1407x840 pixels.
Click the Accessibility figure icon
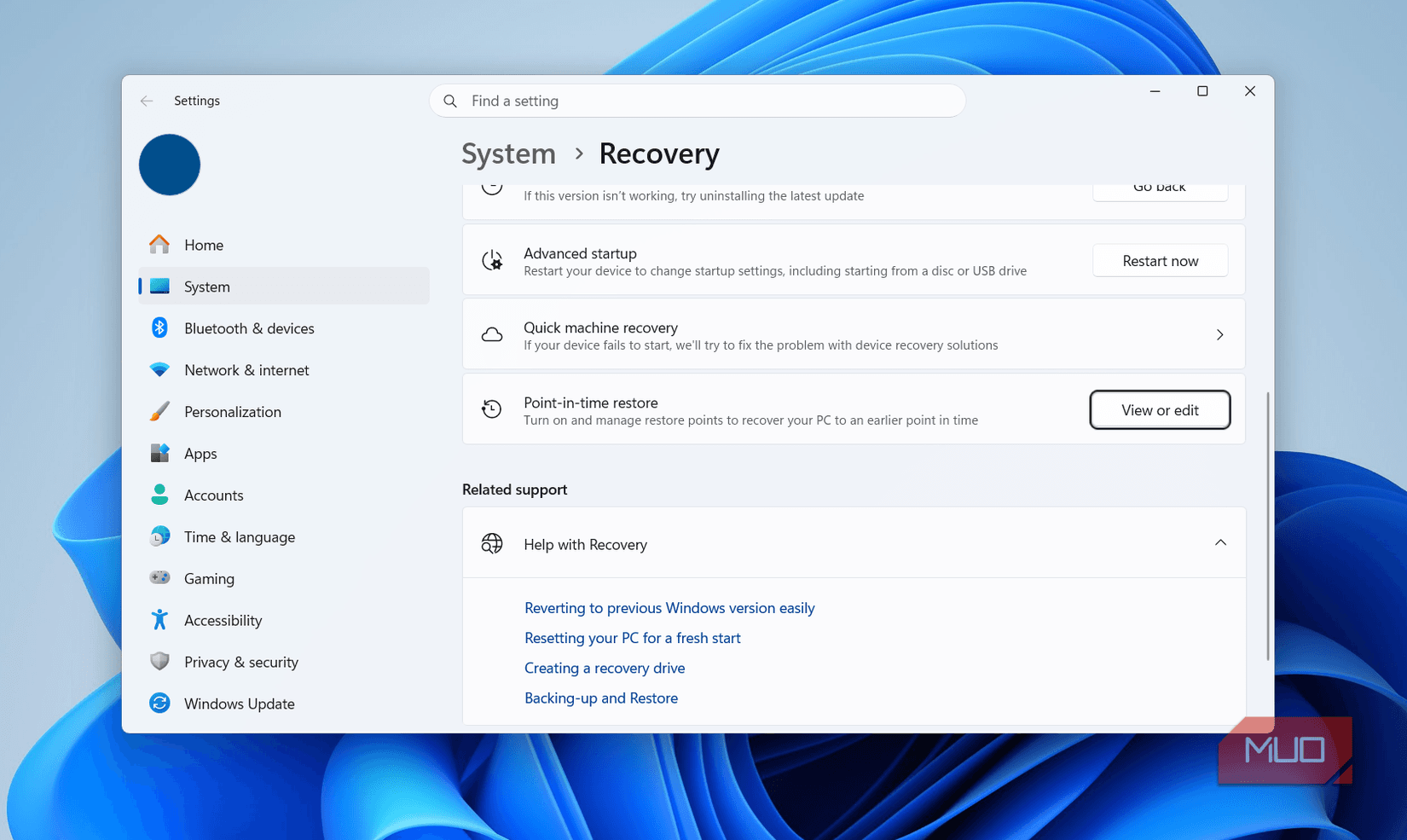click(159, 620)
